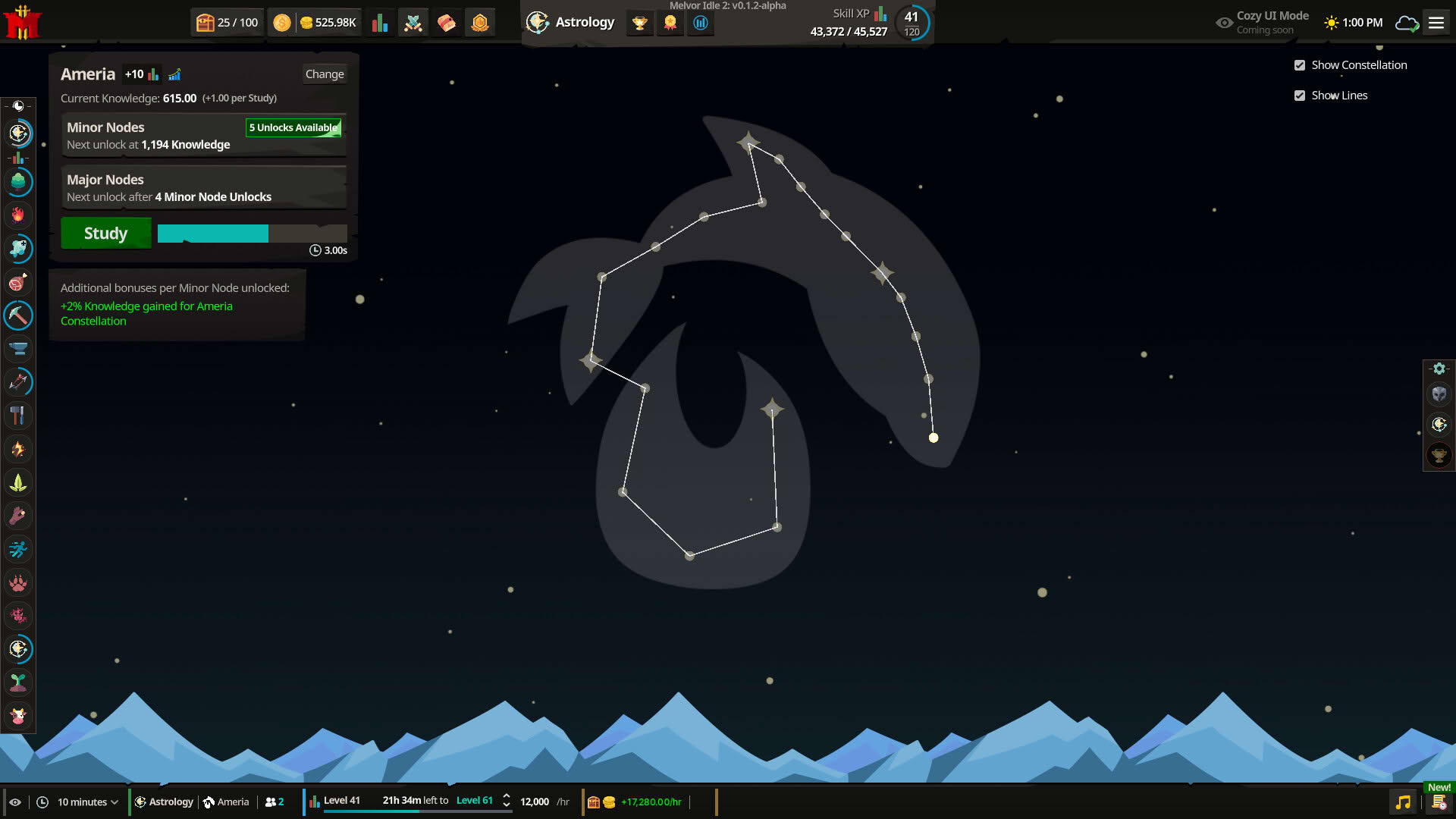
Task: Open the Fishing skill in the sidebar
Action: point(18,249)
